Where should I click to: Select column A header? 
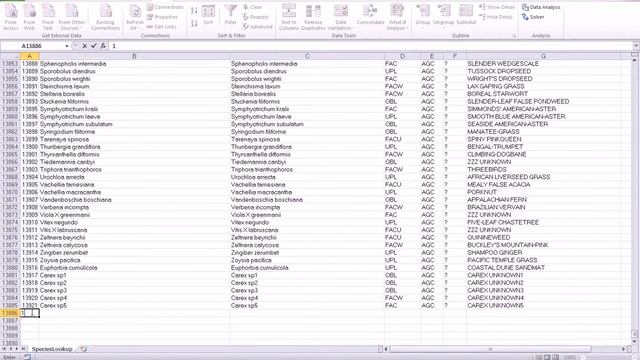[29, 56]
